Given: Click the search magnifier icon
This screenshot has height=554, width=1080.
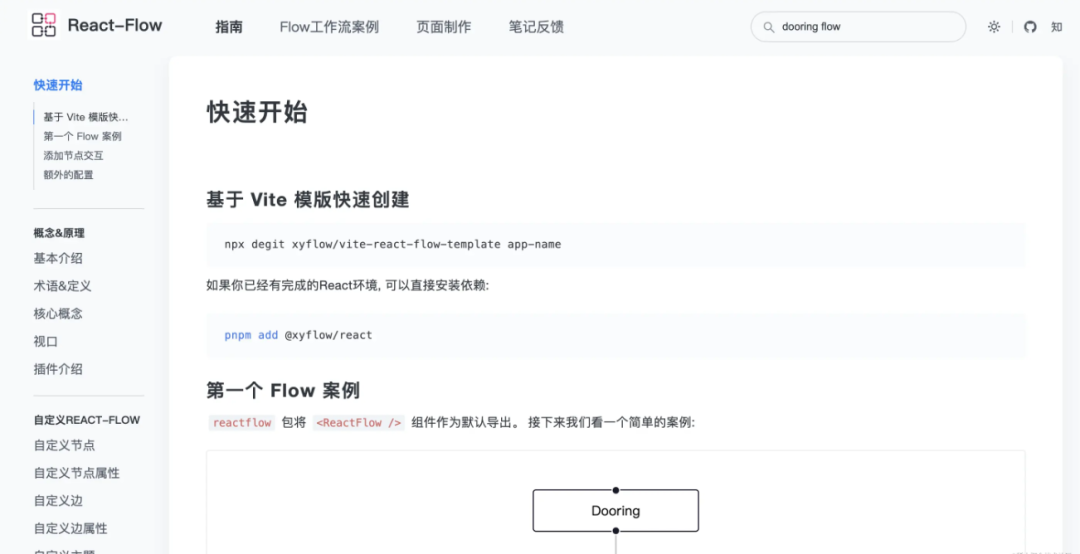Looking at the screenshot, I should (769, 27).
